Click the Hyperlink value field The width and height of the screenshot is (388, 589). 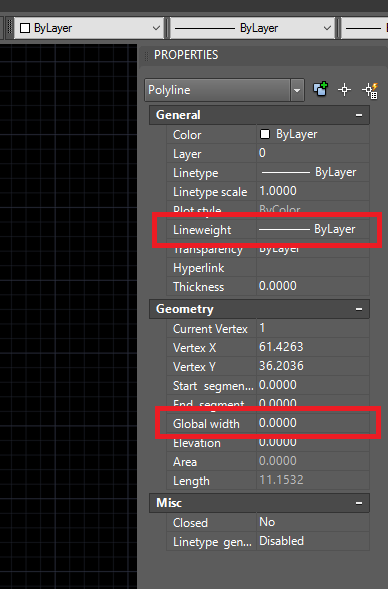coord(313,267)
